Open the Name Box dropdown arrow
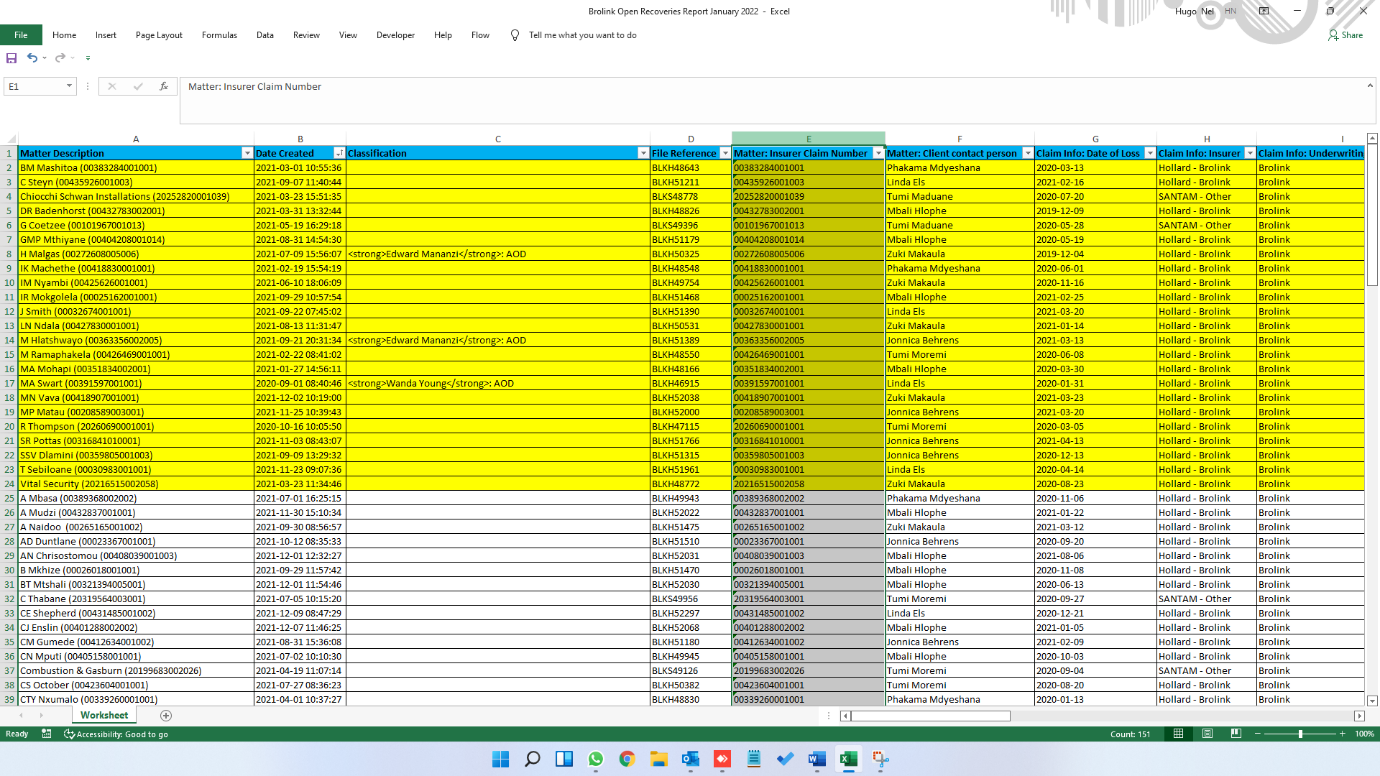 pyautogui.click(x=69, y=87)
